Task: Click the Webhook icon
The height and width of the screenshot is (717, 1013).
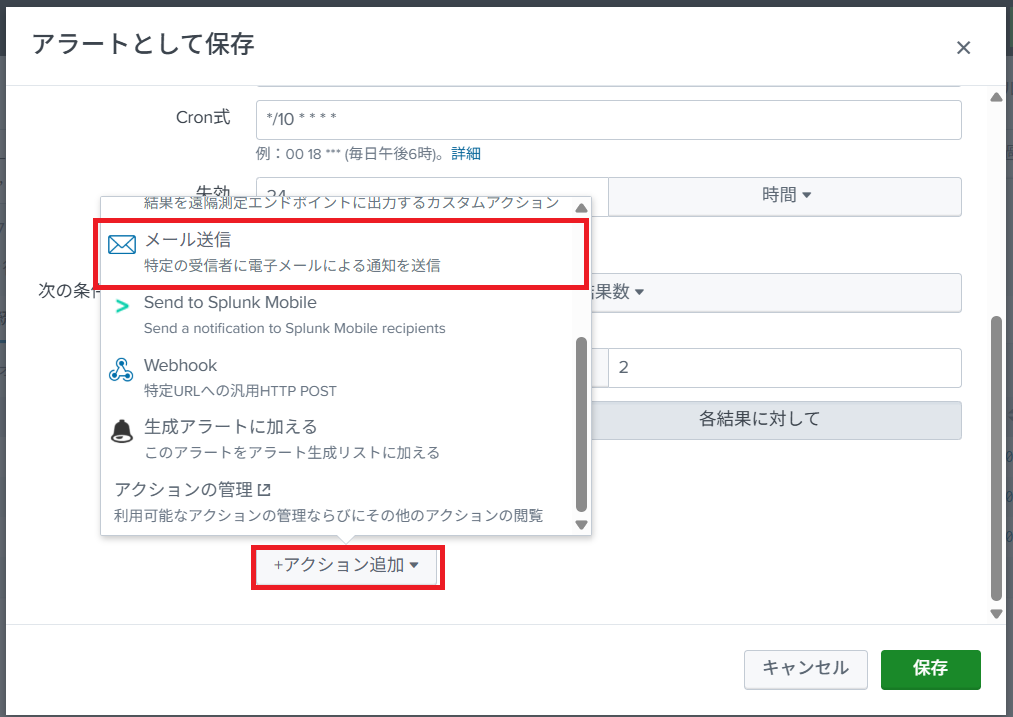Action: click(x=121, y=370)
